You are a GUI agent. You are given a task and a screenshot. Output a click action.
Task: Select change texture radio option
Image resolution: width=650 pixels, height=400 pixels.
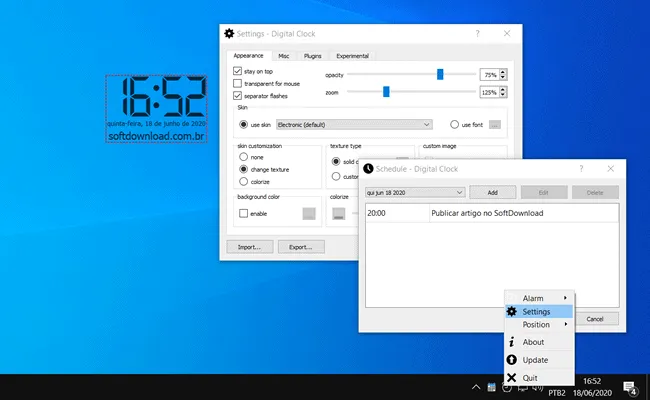pos(243,169)
